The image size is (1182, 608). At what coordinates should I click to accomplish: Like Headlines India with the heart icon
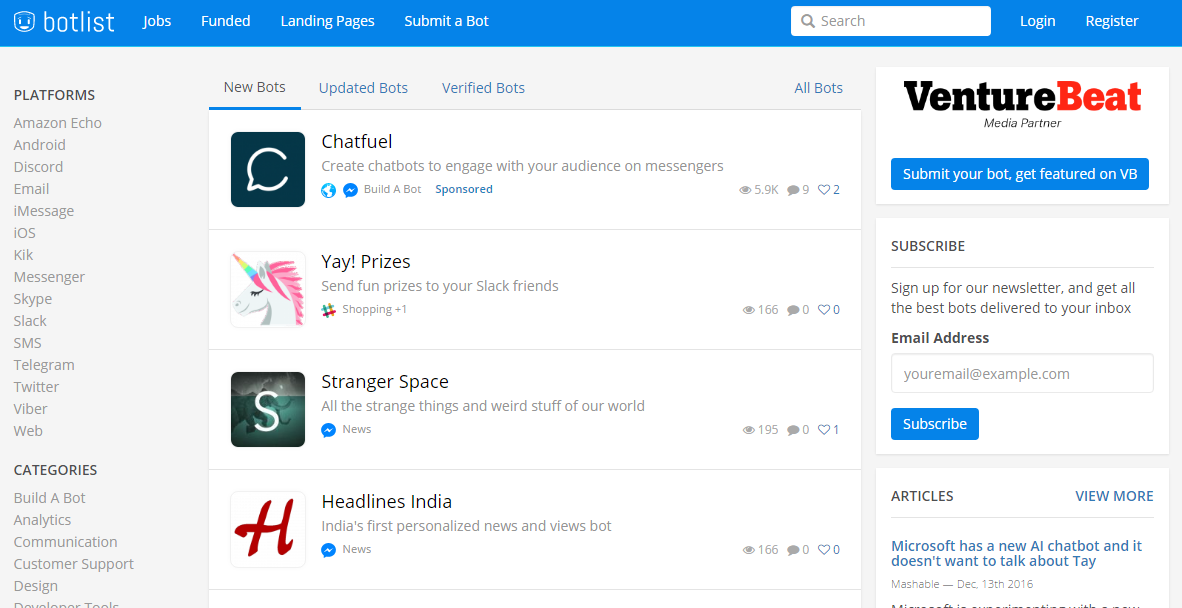pyautogui.click(x=824, y=549)
